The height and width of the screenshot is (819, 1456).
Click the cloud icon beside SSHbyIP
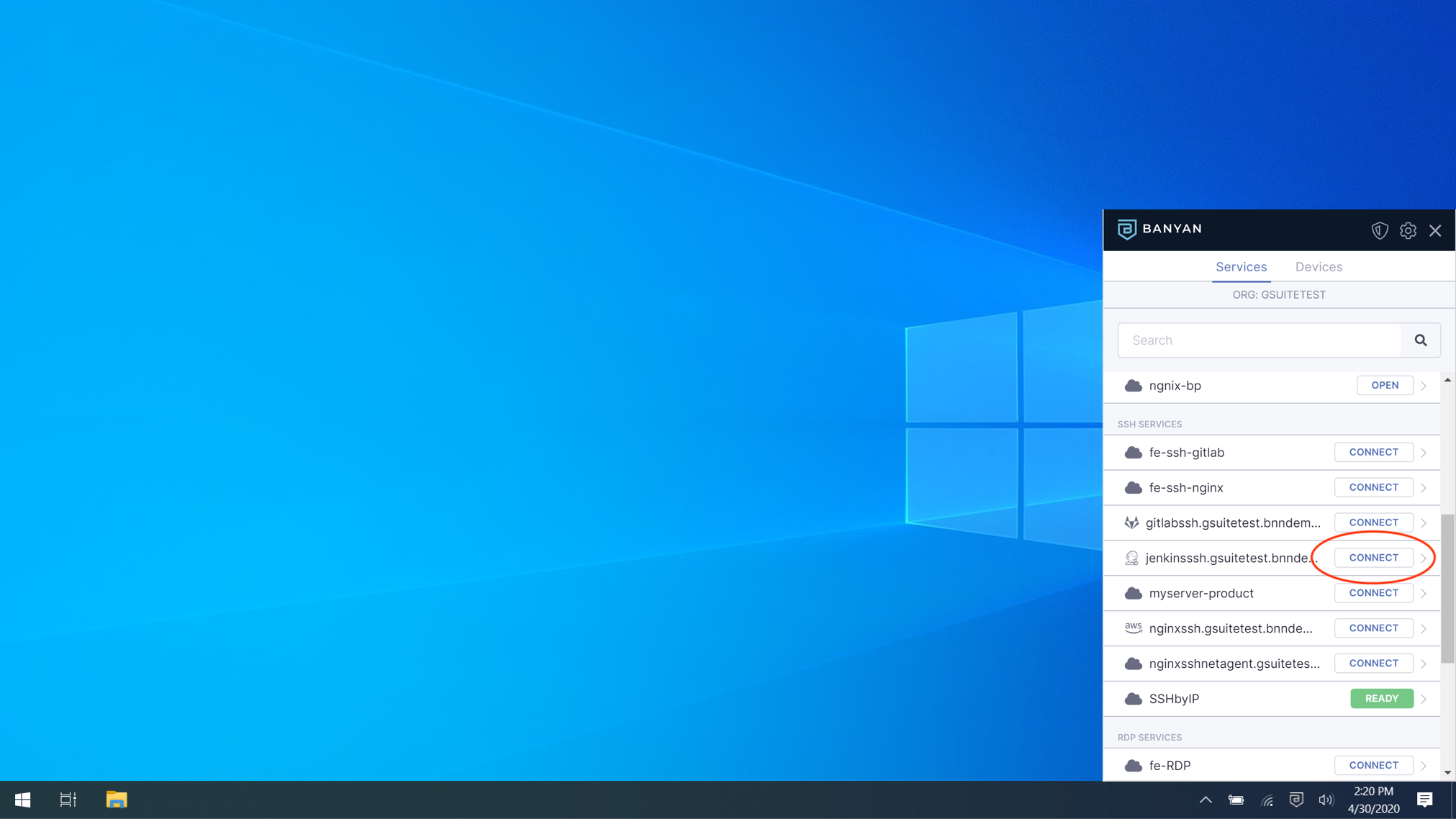tap(1133, 699)
